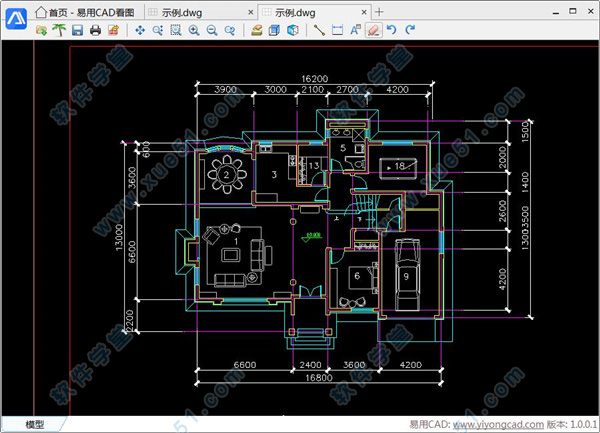Undo the last action
Viewport: 600px width, 433px height.
click(x=391, y=31)
